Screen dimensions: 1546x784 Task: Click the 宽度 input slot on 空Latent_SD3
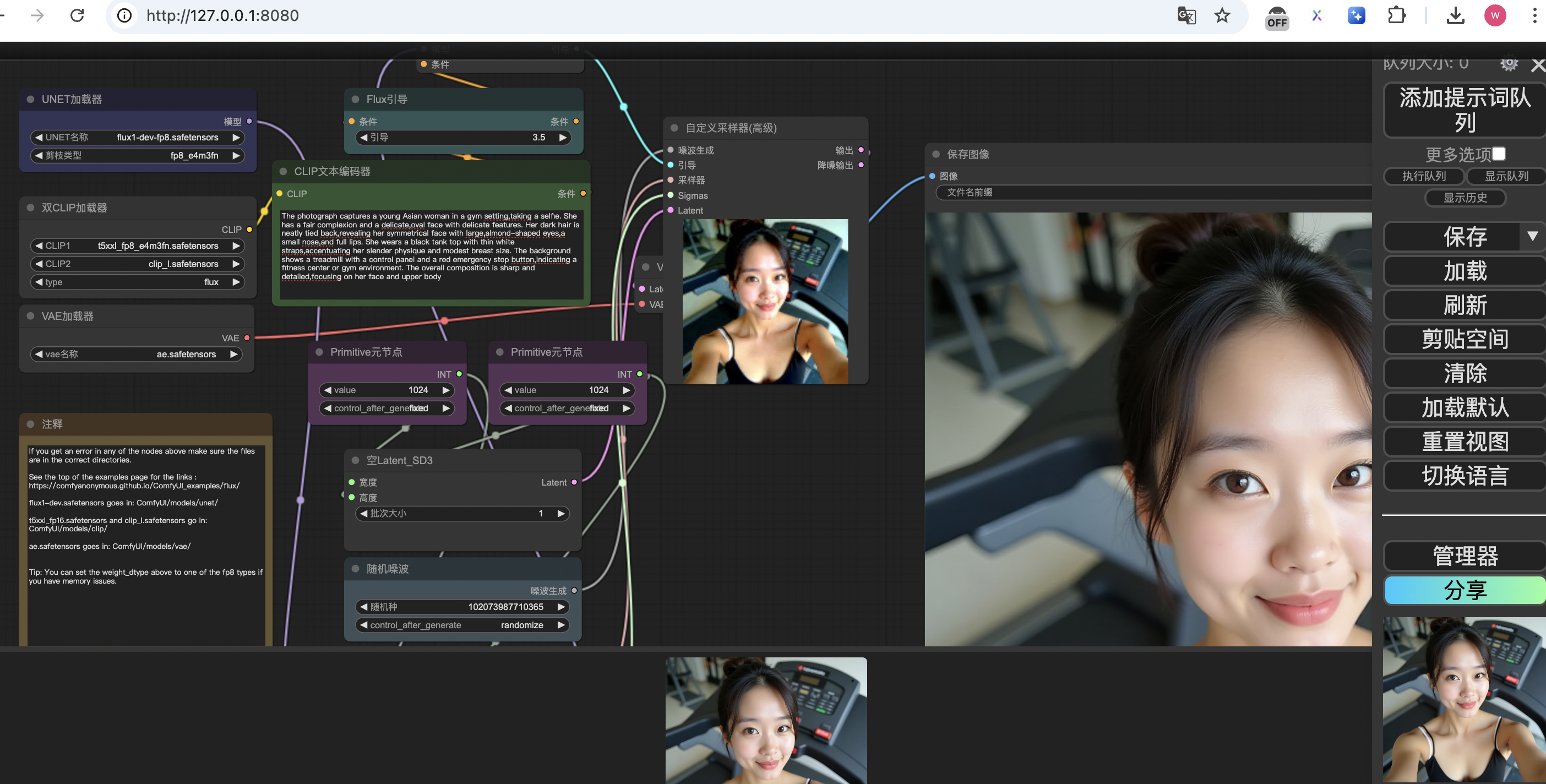pyautogui.click(x=352, y=482)
